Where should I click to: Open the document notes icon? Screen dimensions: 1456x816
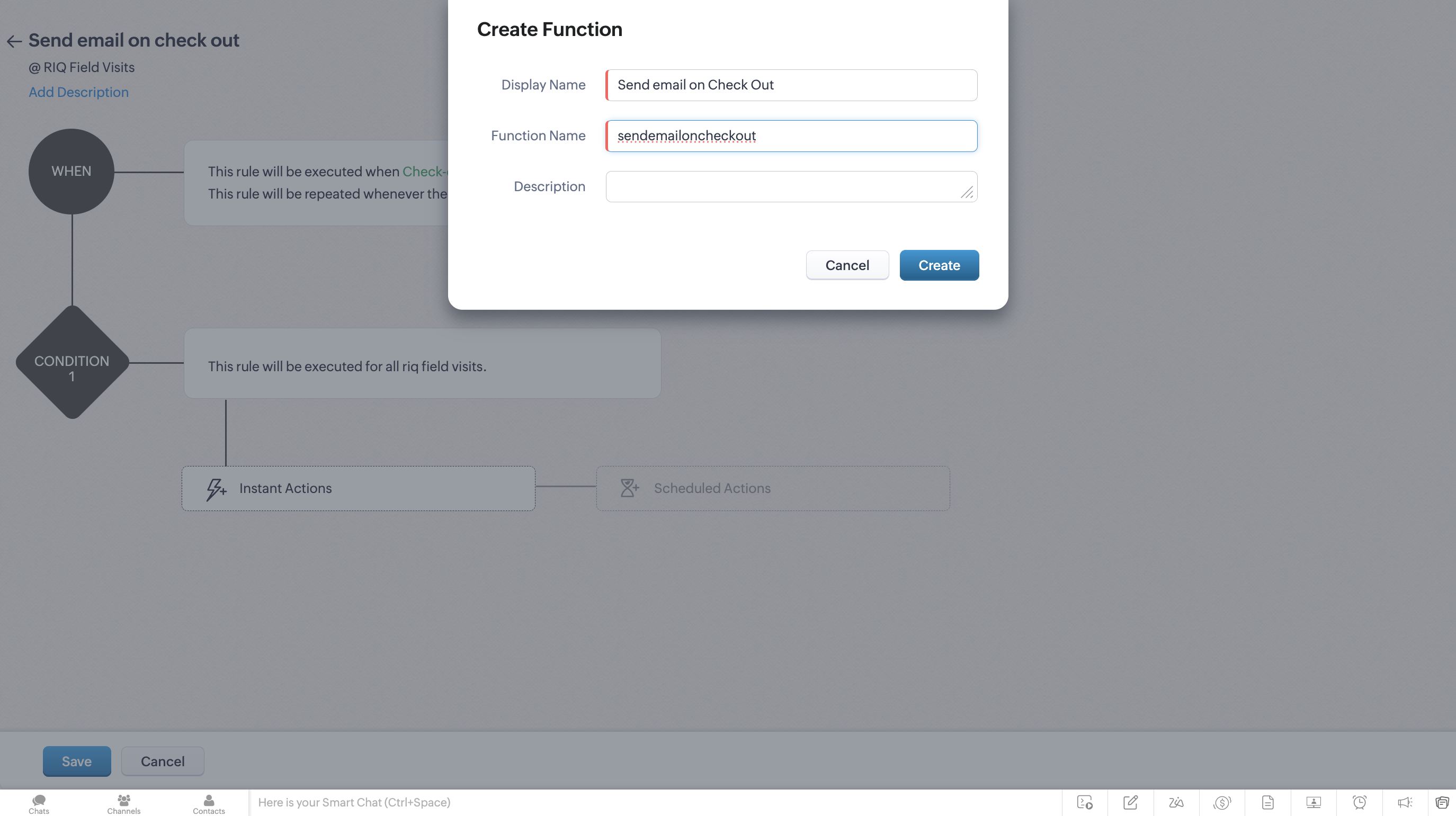tap(1268, 802)
